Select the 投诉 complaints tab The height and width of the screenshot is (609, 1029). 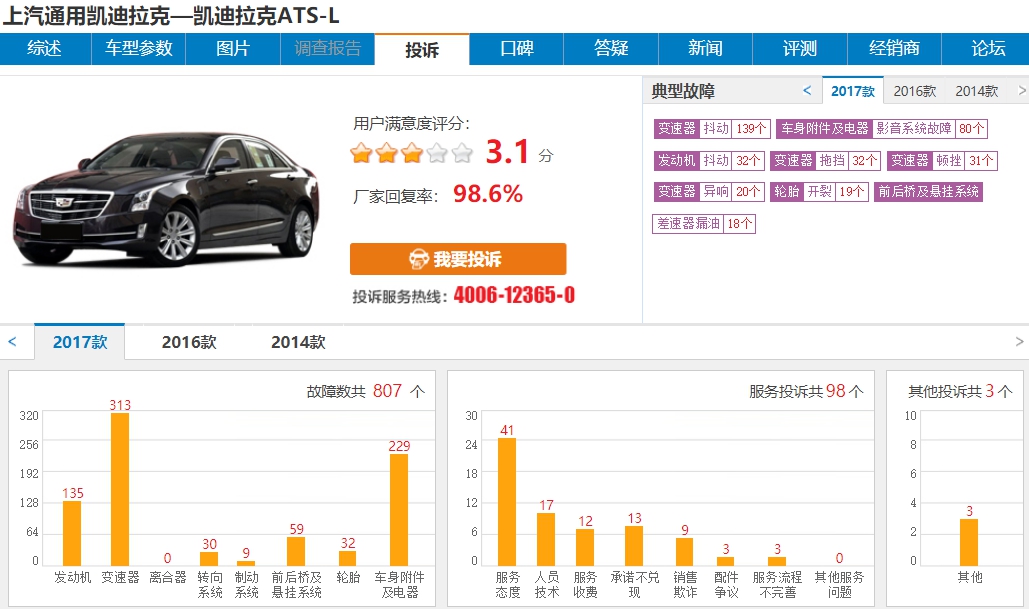click(422, 49)
